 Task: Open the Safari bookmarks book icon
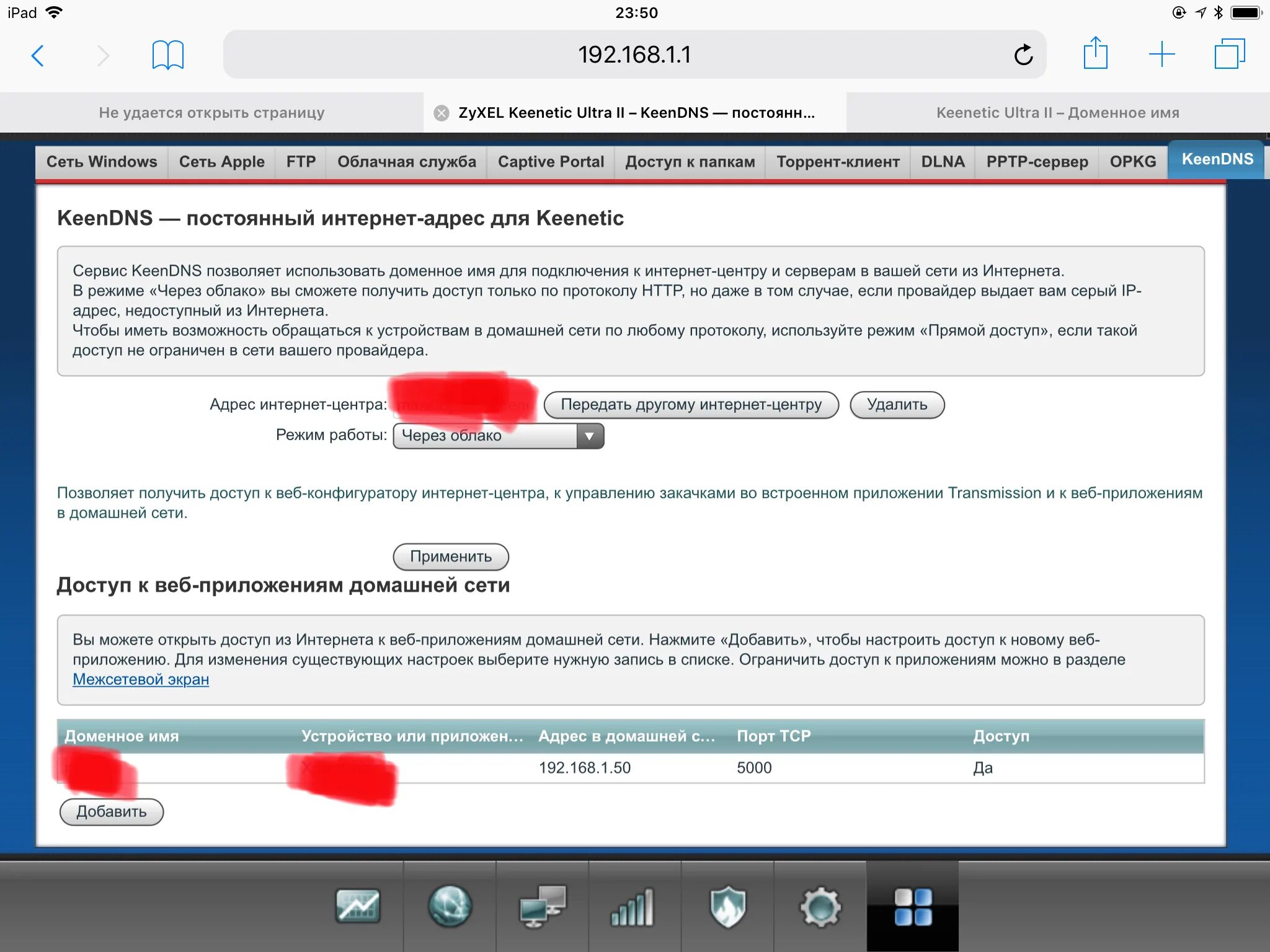click(167, 55)
